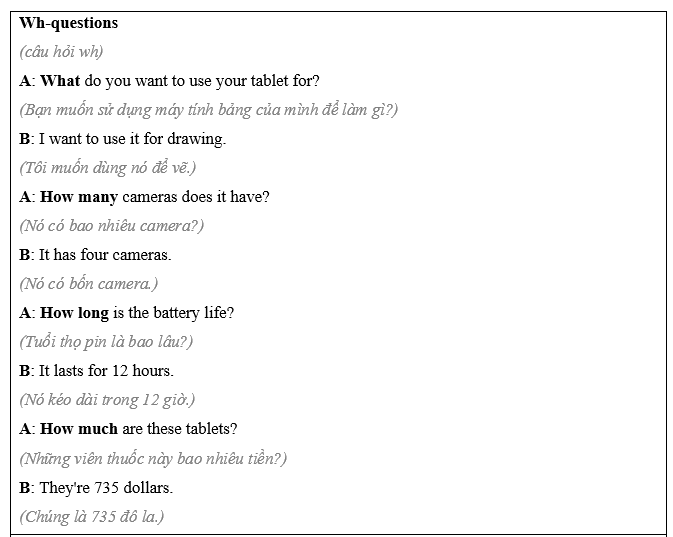Click the bold word "What"
The width and height of the screenshot is (673, 537).
pos(60,80)
